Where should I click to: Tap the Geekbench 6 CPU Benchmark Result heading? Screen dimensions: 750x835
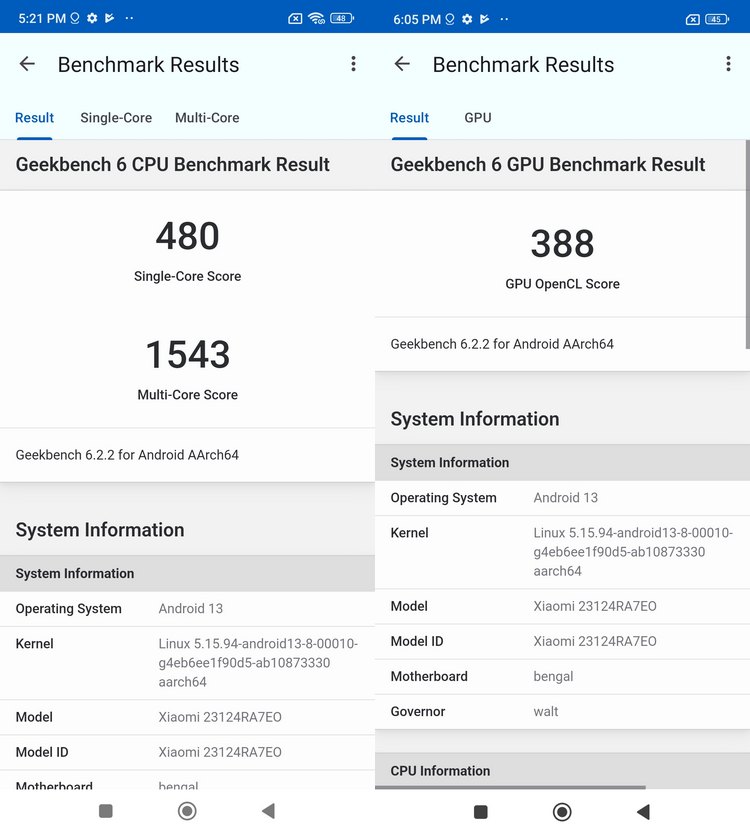(x=173, y=165)
